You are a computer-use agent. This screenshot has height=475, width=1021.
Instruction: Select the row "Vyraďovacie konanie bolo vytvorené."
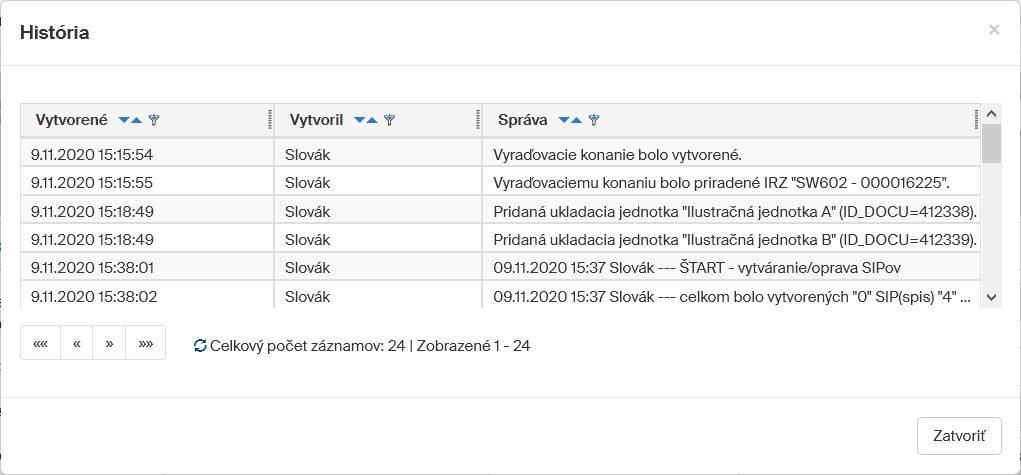(x=617, y=155)
